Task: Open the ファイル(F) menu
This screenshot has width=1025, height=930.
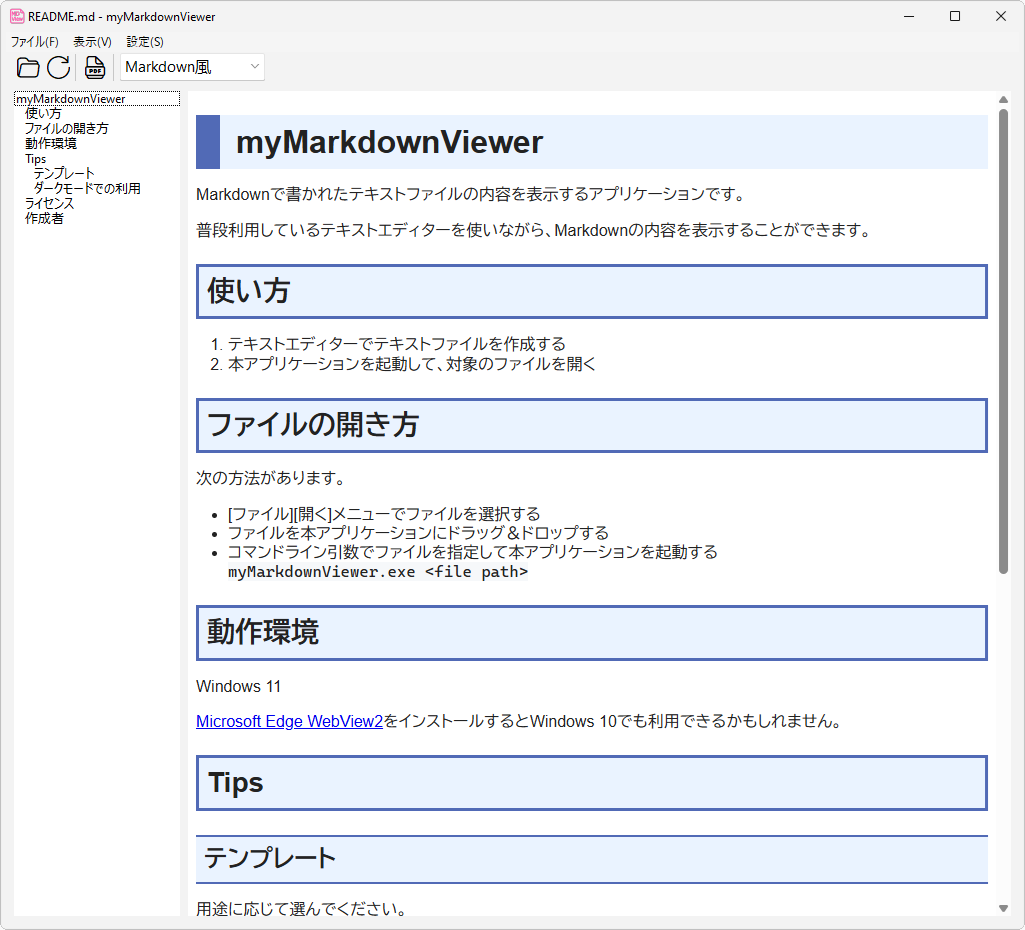Action: click(35, 42)
